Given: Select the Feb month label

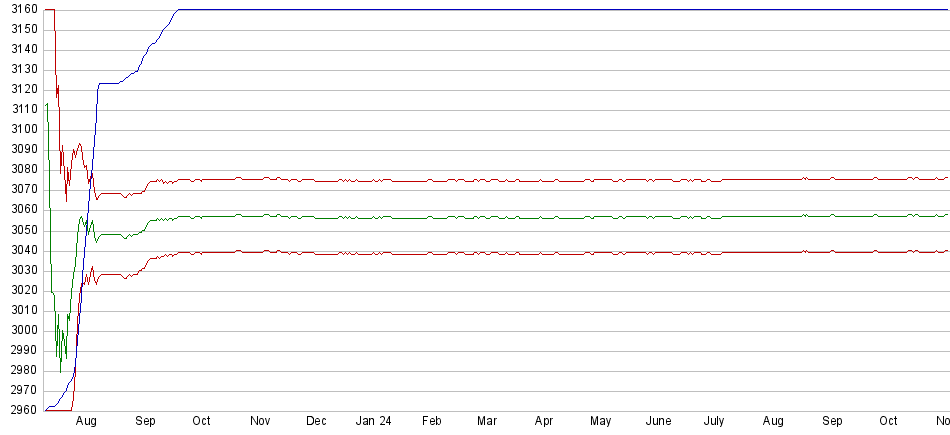Looking at the screenshot, I should [432, 423].
